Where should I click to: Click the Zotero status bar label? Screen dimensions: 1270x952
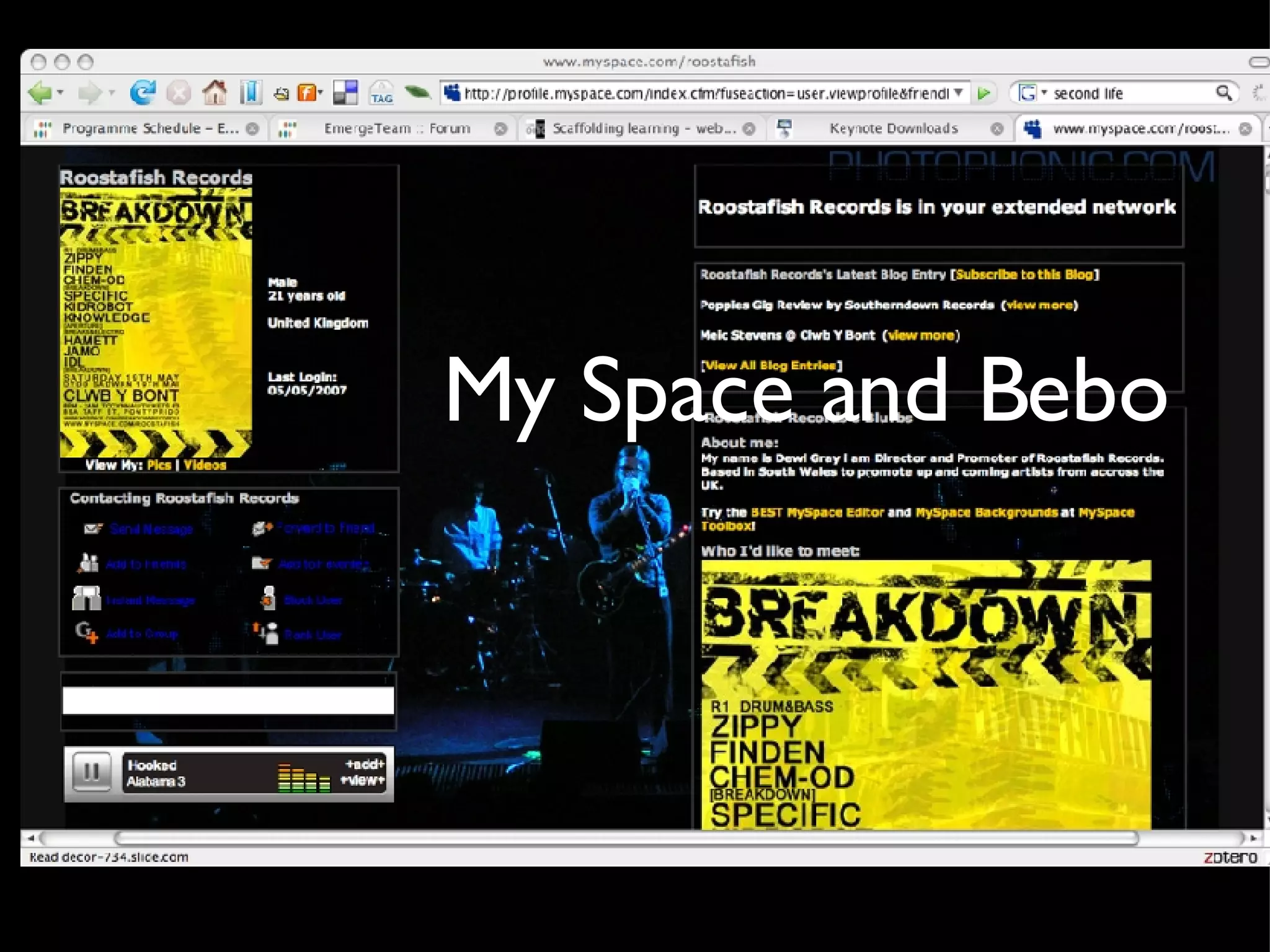click(1230, 857)
